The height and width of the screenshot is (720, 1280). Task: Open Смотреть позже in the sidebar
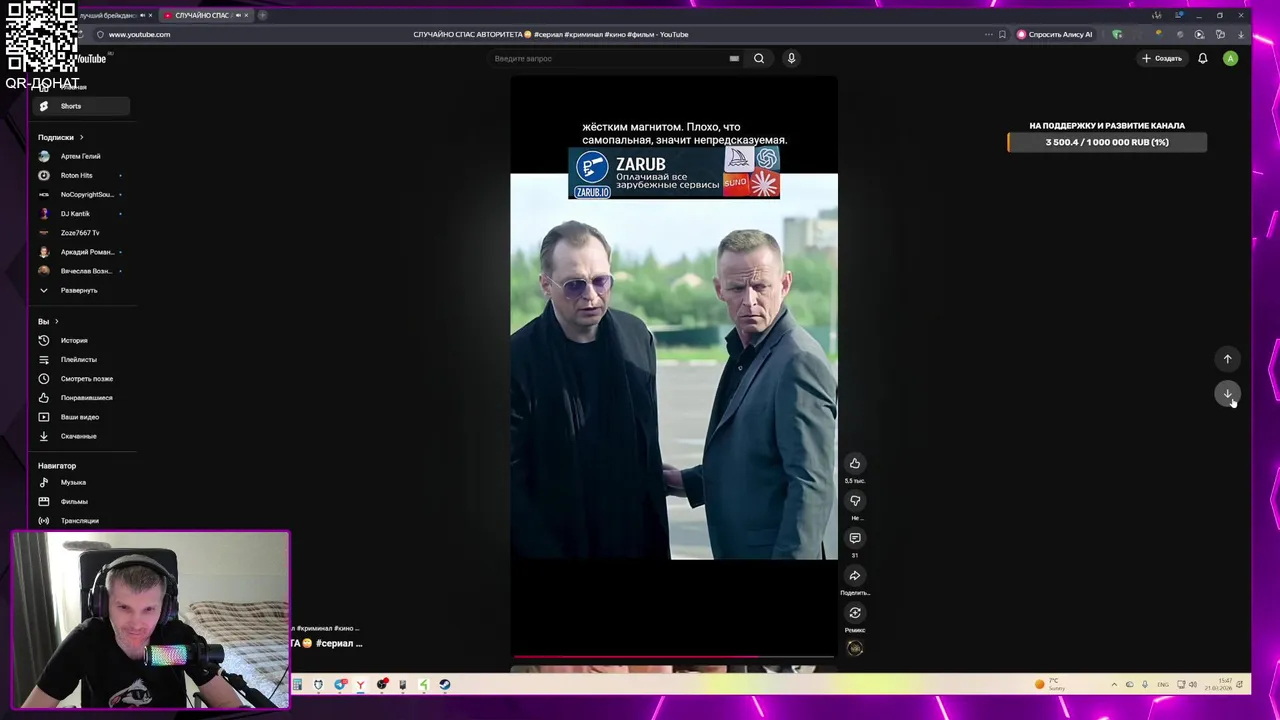80,378
